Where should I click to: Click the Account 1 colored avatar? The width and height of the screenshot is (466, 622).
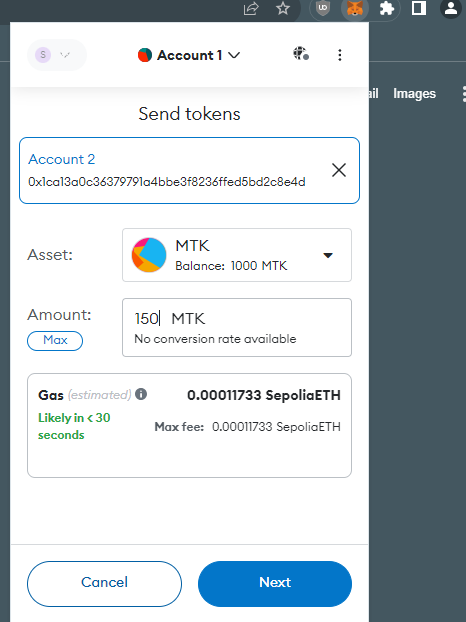click(145, 55)
